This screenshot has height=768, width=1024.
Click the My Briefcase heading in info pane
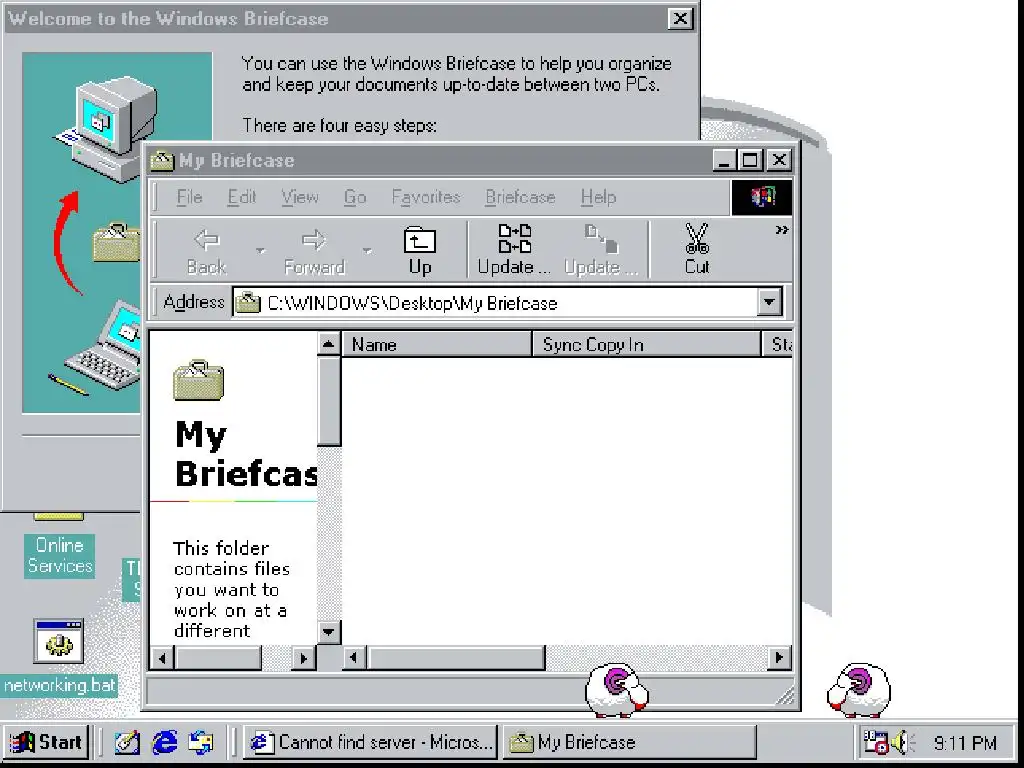coord(246,454)
